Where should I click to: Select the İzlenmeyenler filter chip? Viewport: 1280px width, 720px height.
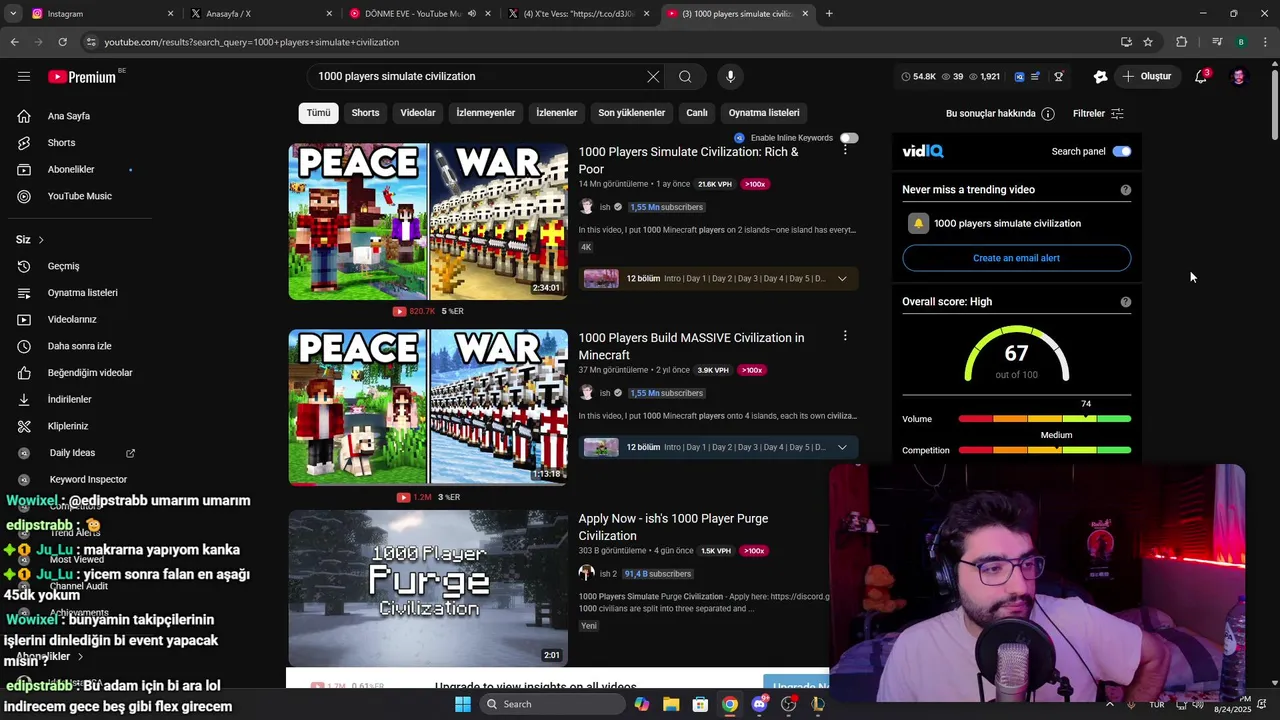click(486, 113)
